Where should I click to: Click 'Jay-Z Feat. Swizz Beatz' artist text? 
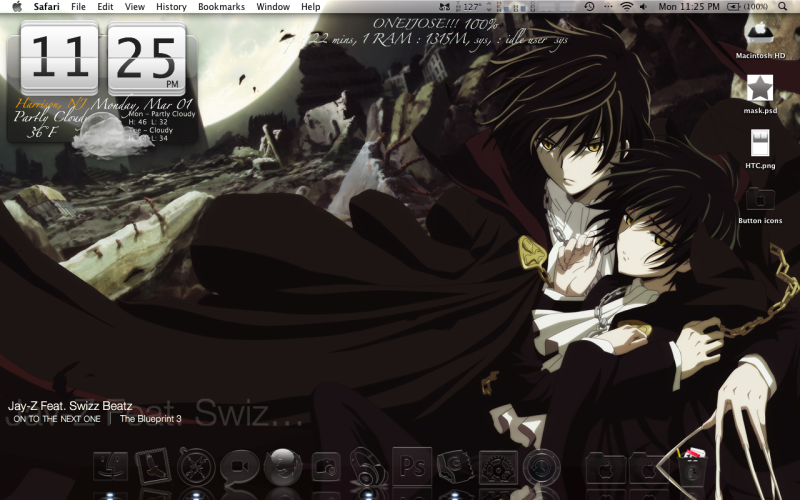pos(70,406)
